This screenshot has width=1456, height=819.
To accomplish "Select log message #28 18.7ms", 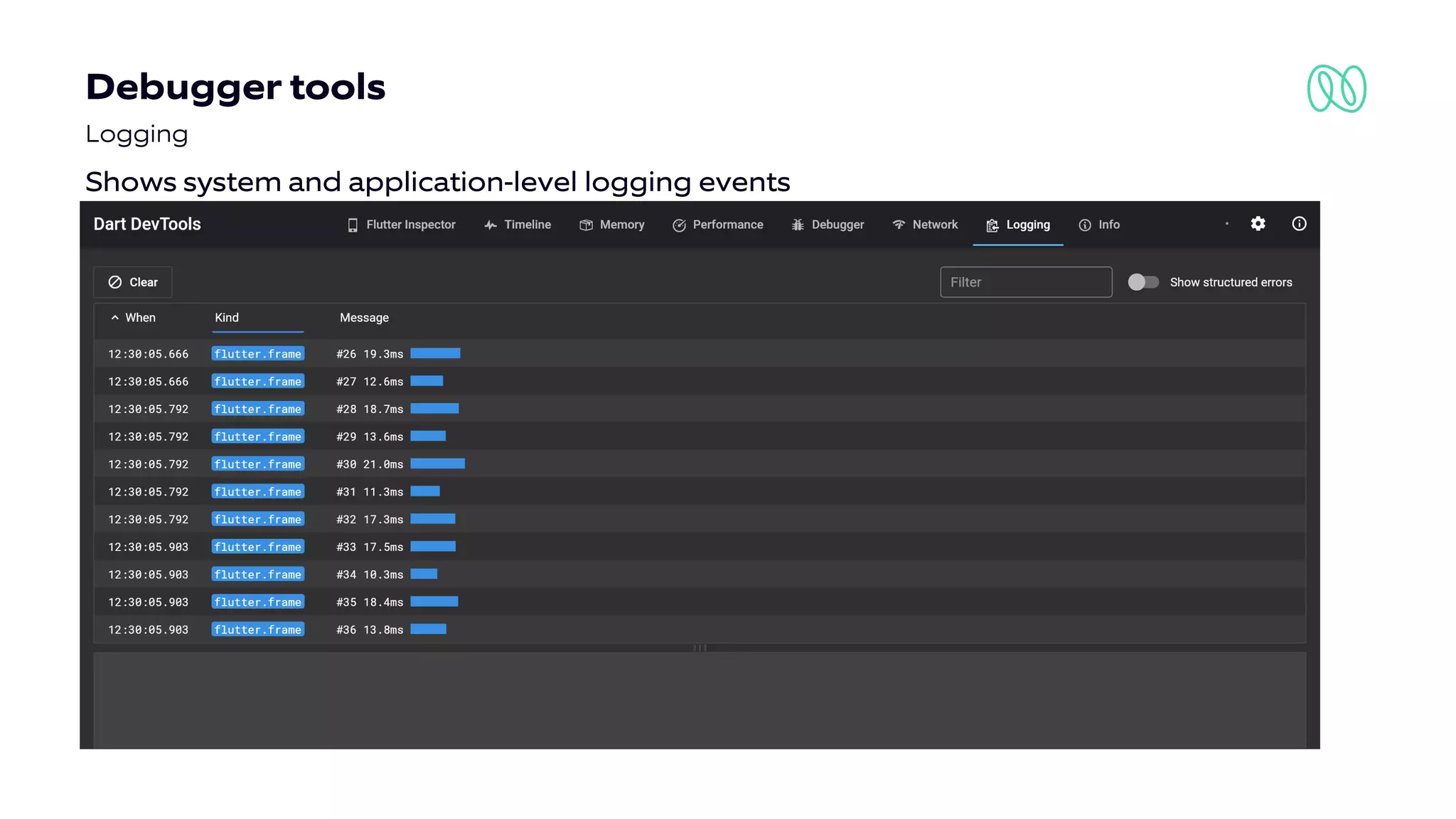I will [x=370, y=409].
